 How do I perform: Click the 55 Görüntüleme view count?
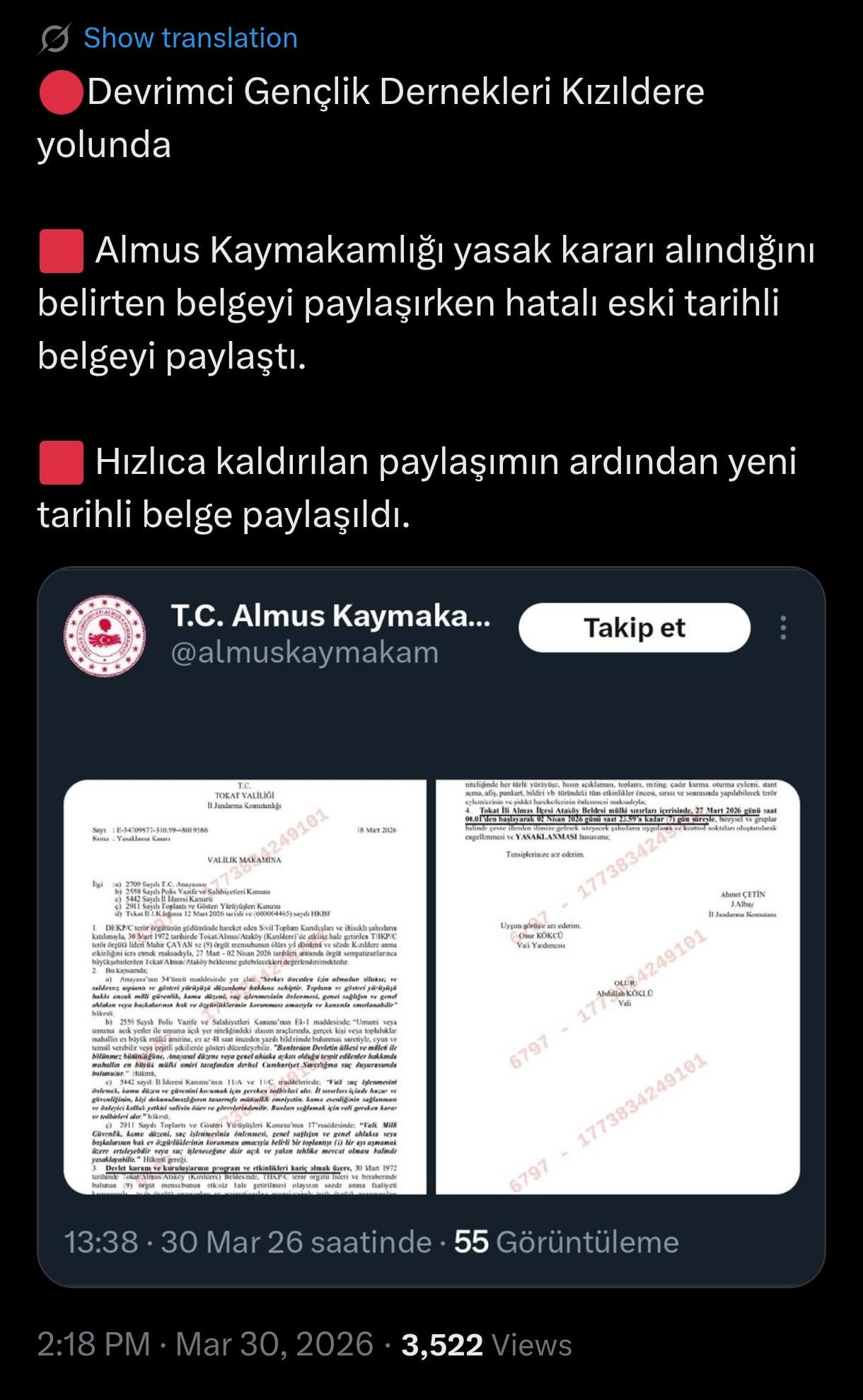566,1242
